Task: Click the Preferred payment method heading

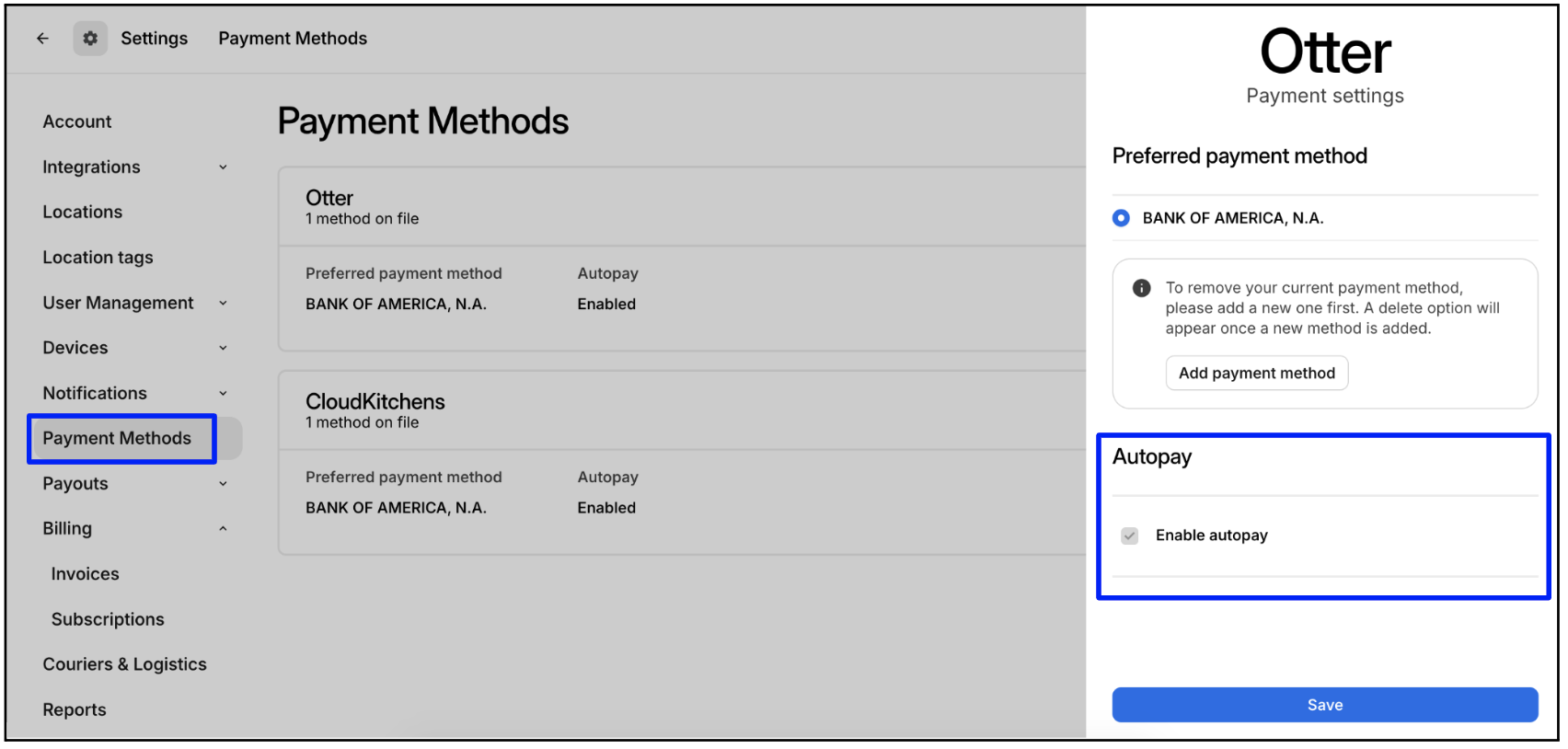Action: [1239, 156]
